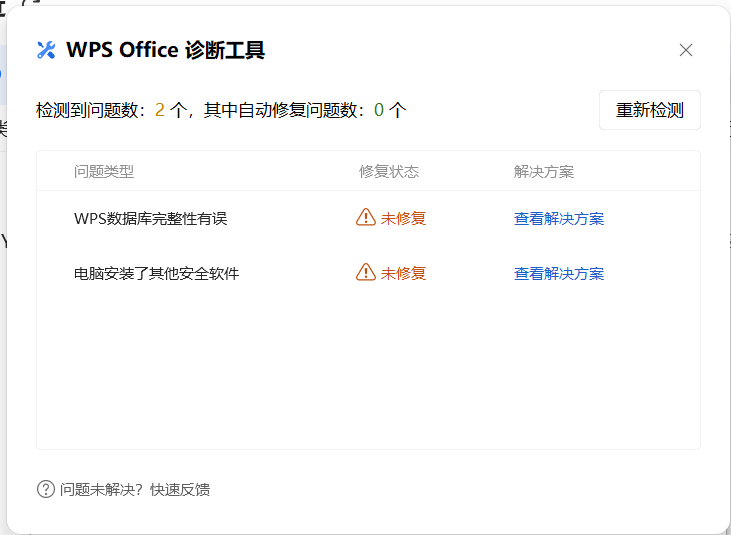Screen dimensions: 731x535
Task: Click the detected problem count number 2
Action: 159,110
